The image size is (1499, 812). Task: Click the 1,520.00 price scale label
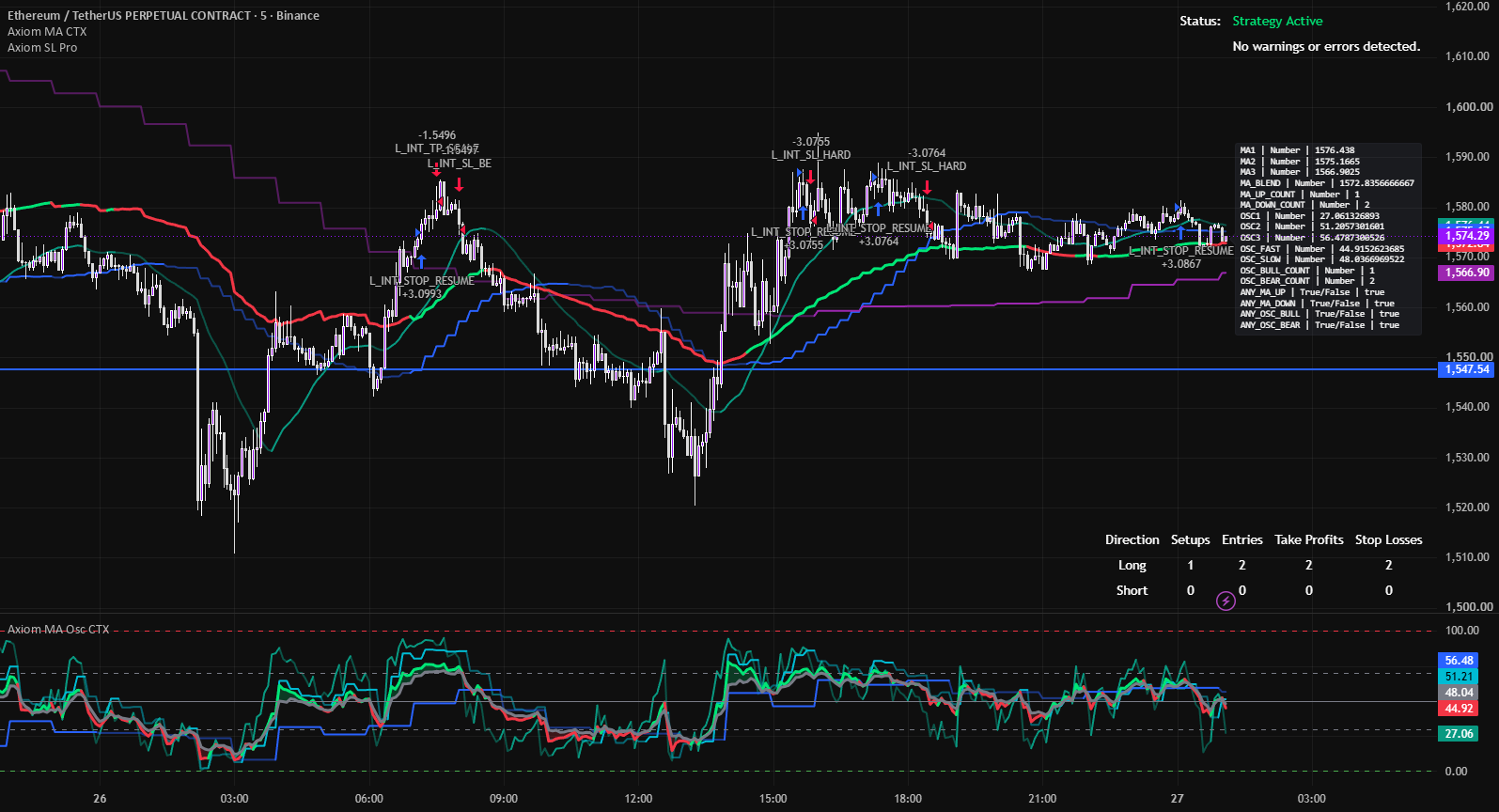pos(1469,507)
